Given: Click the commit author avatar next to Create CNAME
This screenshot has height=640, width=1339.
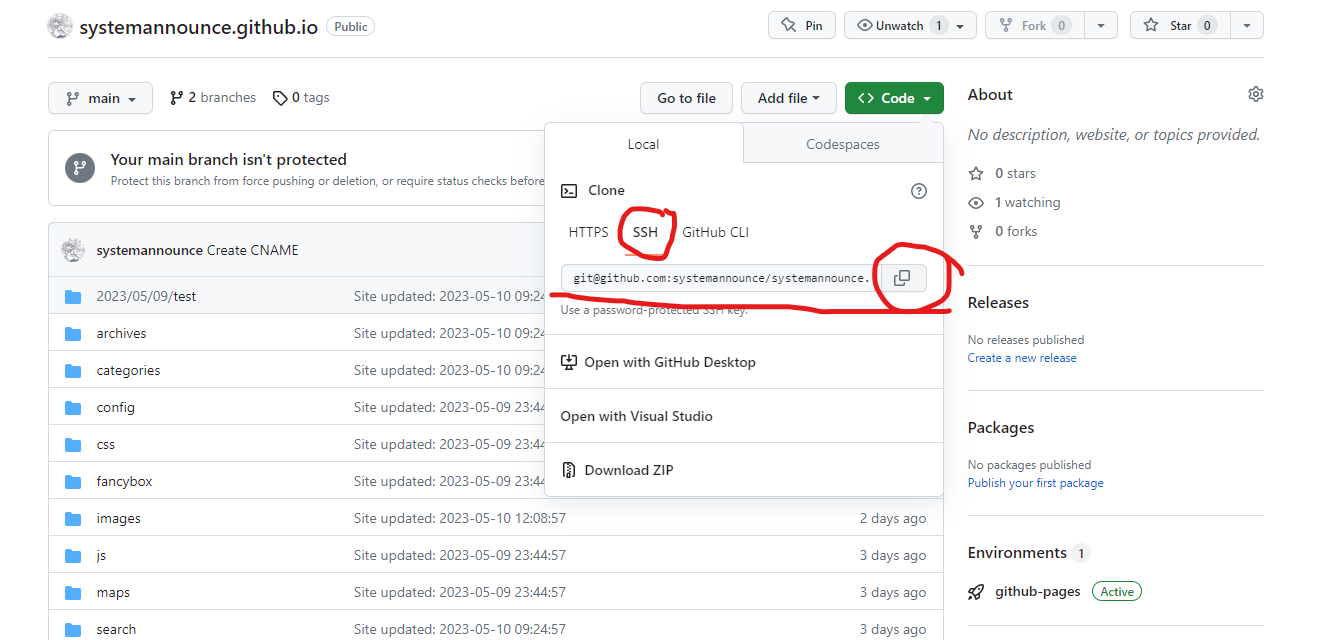Looking at the screenshot, I should click(72, 250).
